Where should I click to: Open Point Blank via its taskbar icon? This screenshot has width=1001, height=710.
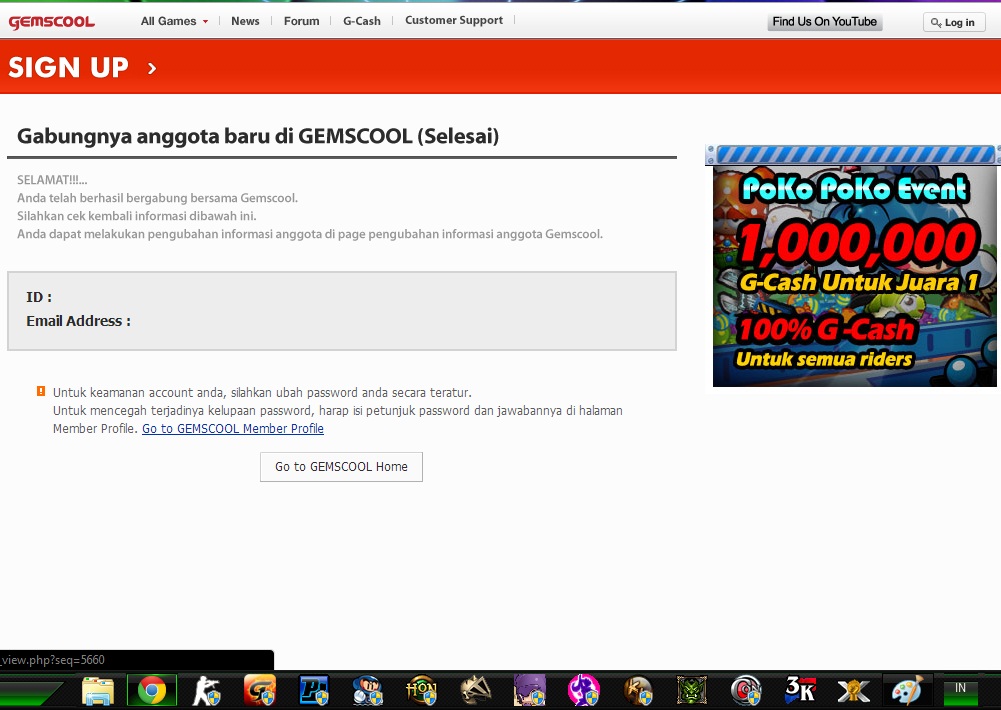pyautogui.click(x=313, y=690)
